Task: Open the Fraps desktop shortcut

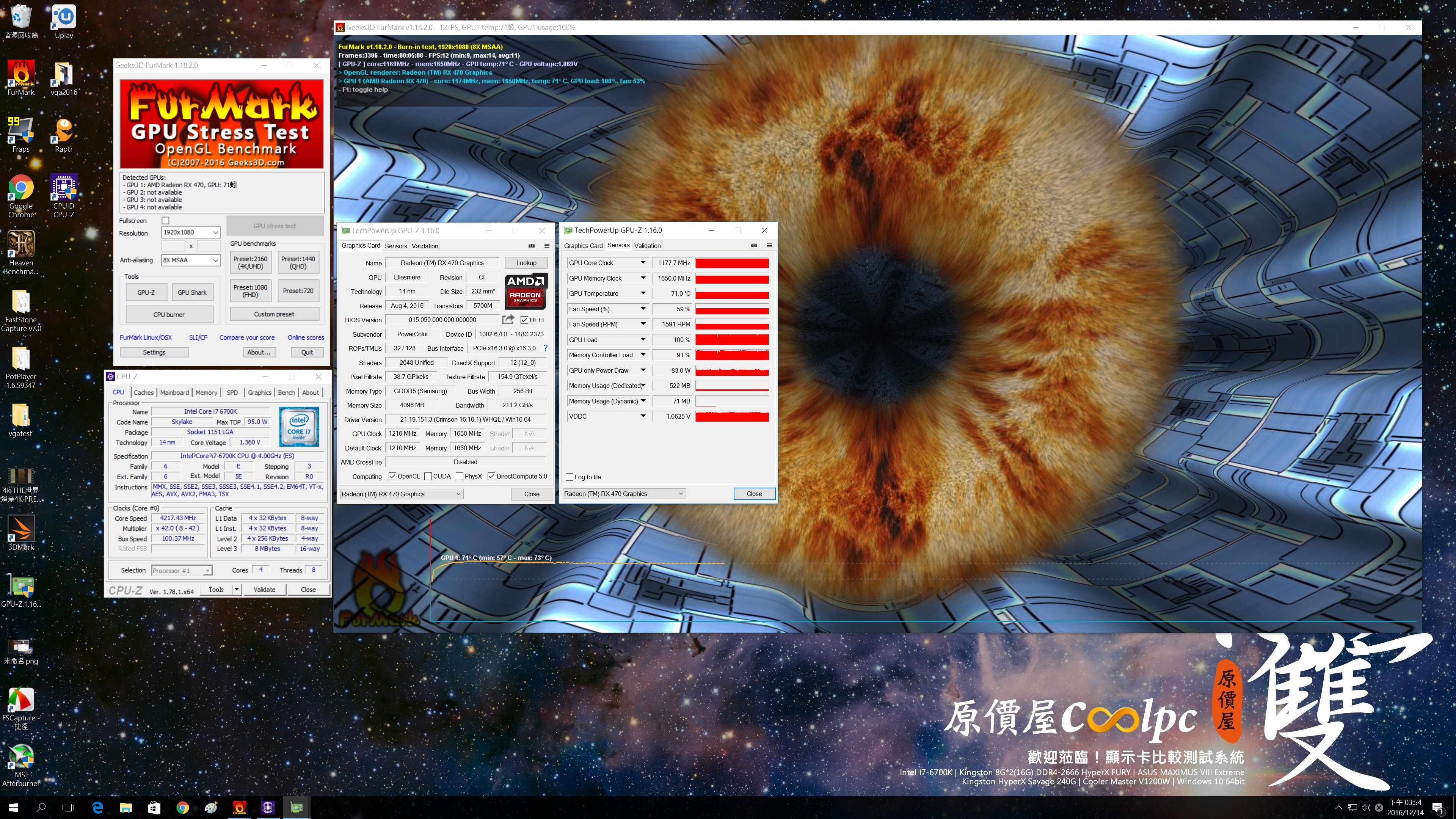Action: pyautogui.click(x=21, y=135)
